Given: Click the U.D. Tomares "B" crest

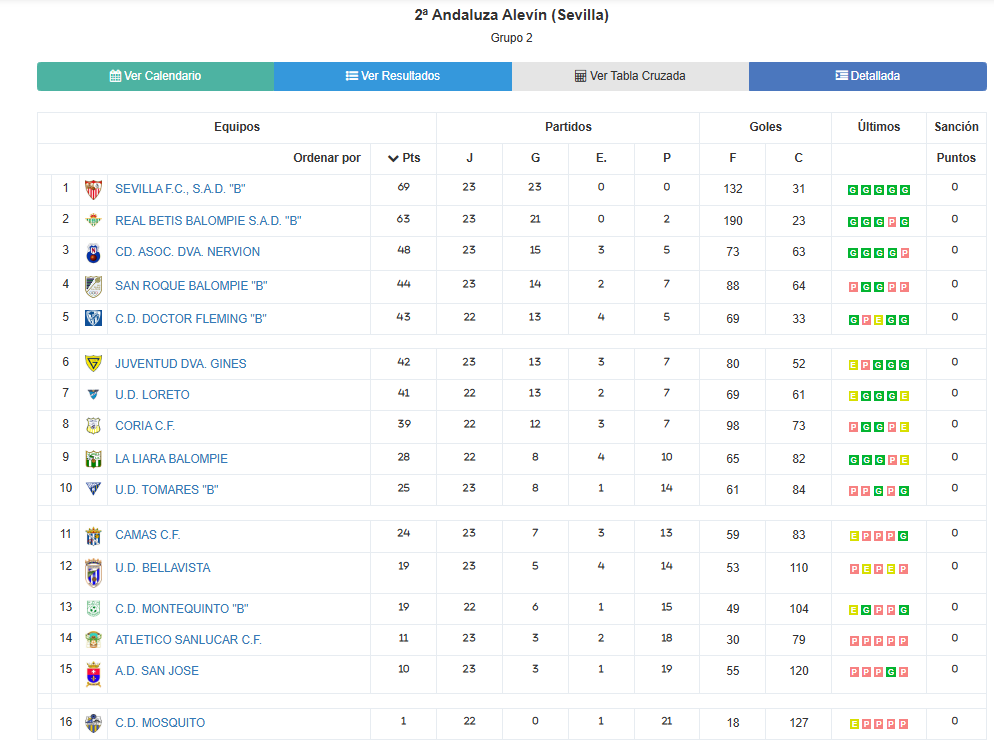Looking at the screenshot, I should point(93,489).
